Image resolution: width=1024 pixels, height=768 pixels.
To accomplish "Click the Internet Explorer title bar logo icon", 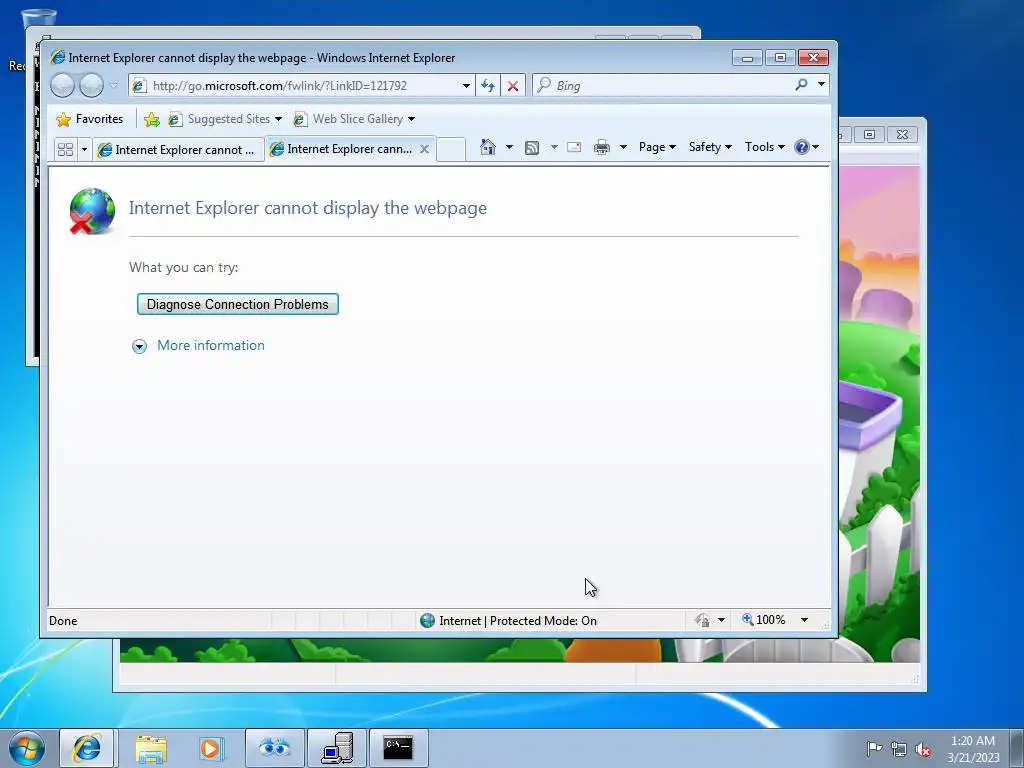I will click(57, 57).
